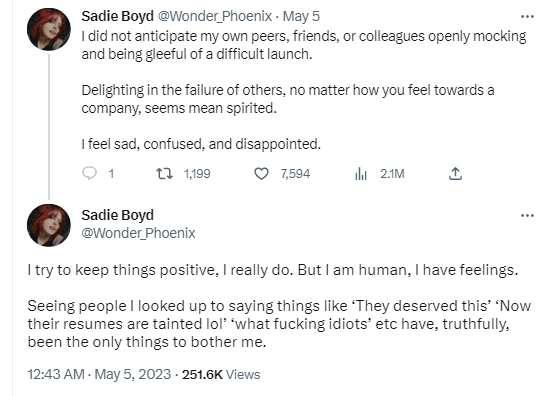Open the May 5 date link
The height and width of the screenshot is (396, 551).
(x=301, y=16)
